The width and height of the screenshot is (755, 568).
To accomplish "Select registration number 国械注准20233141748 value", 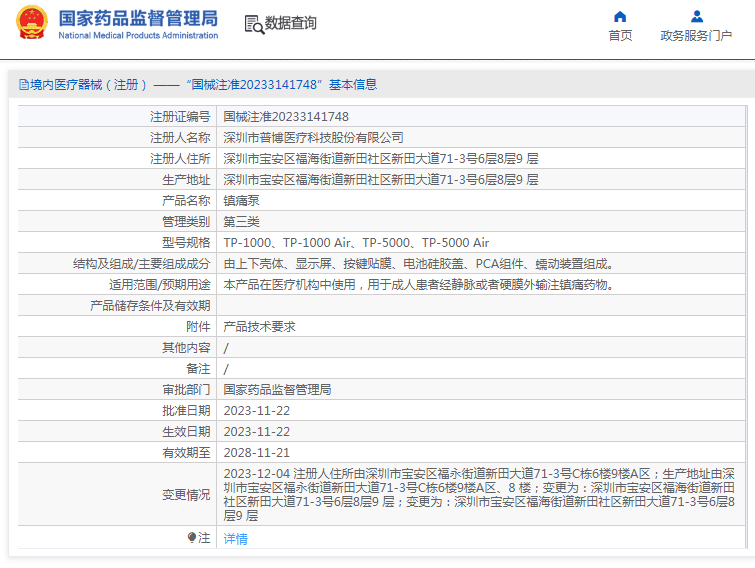I will click(x=286, y=116).
